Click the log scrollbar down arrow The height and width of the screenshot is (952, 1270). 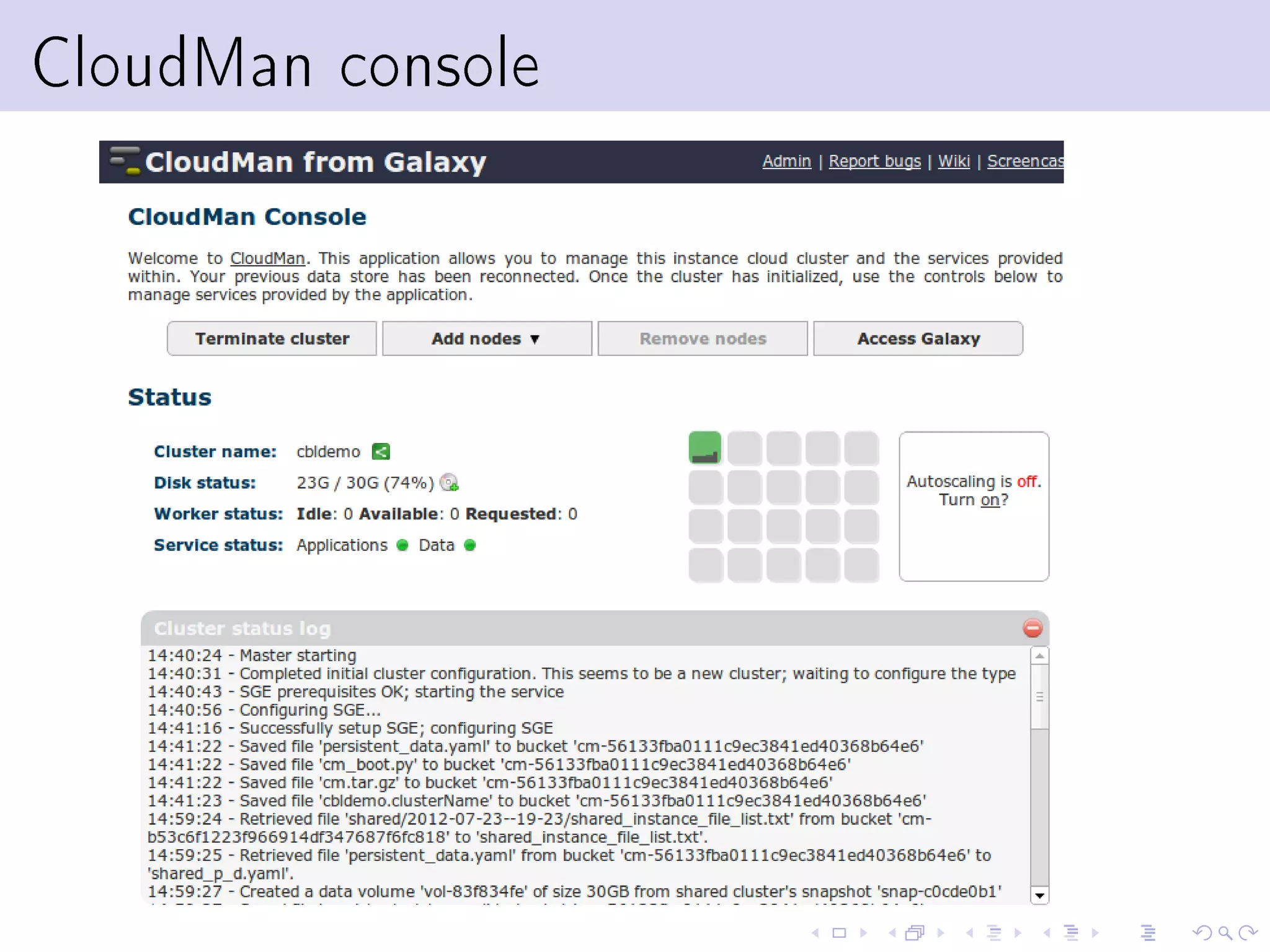(1040, 895)
